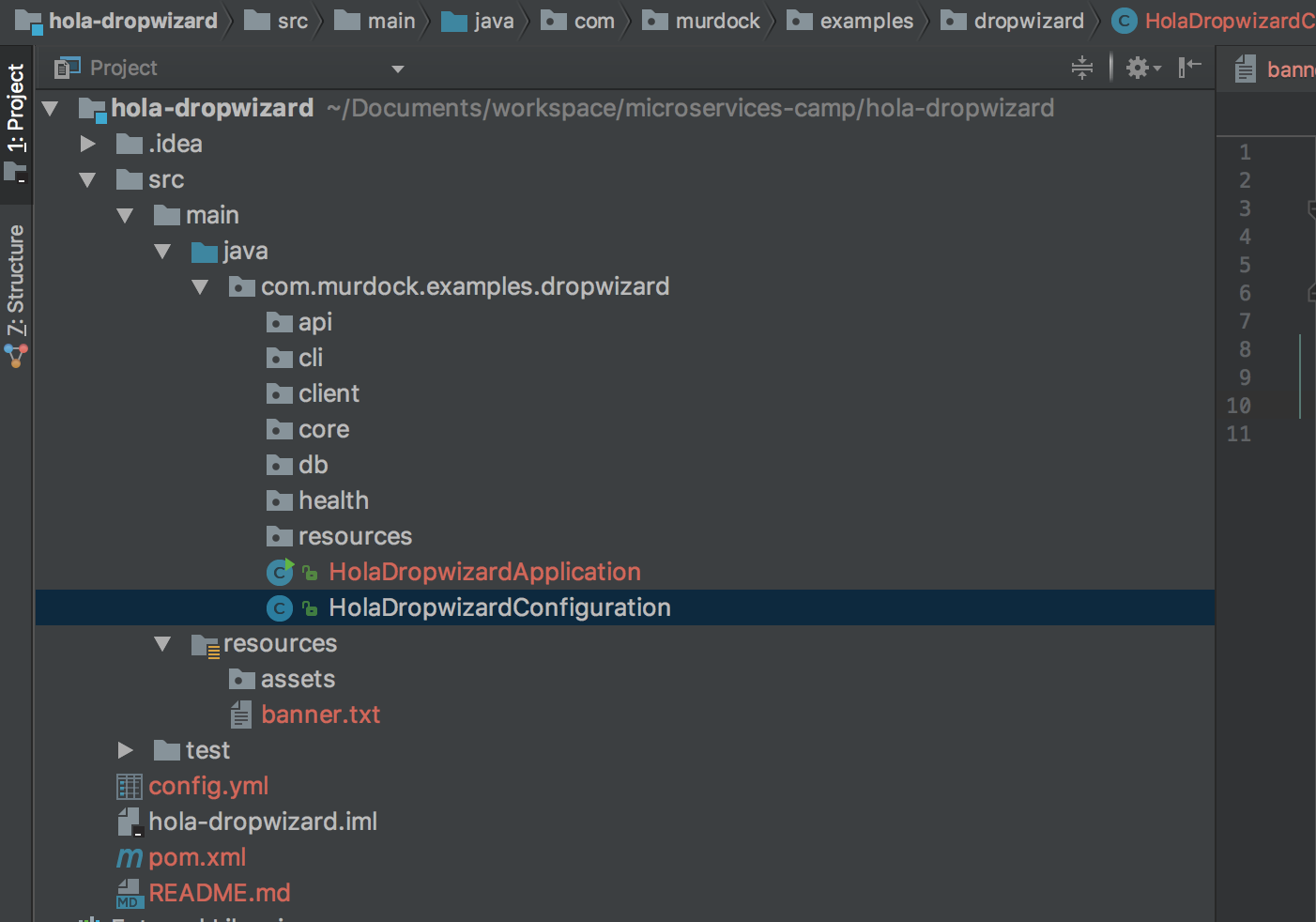This screenshot has width=1316, height=922.
Task: Switch to the banner.txt editor tab
Action: pyautogui.click(x=1277, y=69)
